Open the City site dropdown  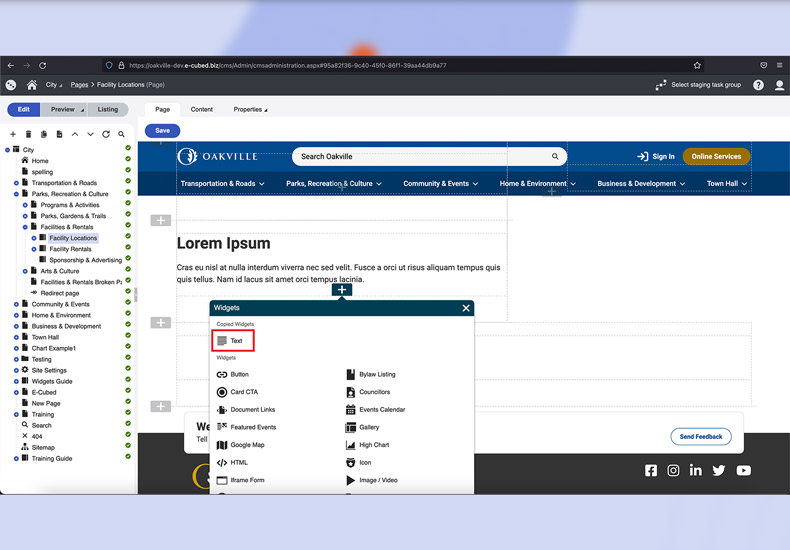click(54, 85)
